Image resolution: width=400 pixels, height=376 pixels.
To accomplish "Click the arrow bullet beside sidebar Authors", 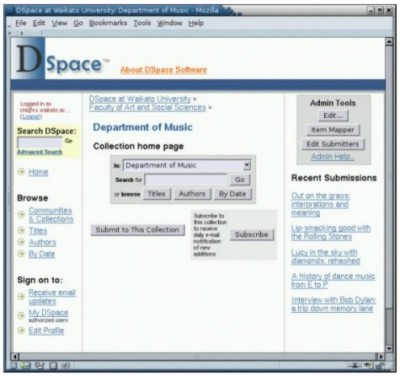I will [x=21, y=242].
